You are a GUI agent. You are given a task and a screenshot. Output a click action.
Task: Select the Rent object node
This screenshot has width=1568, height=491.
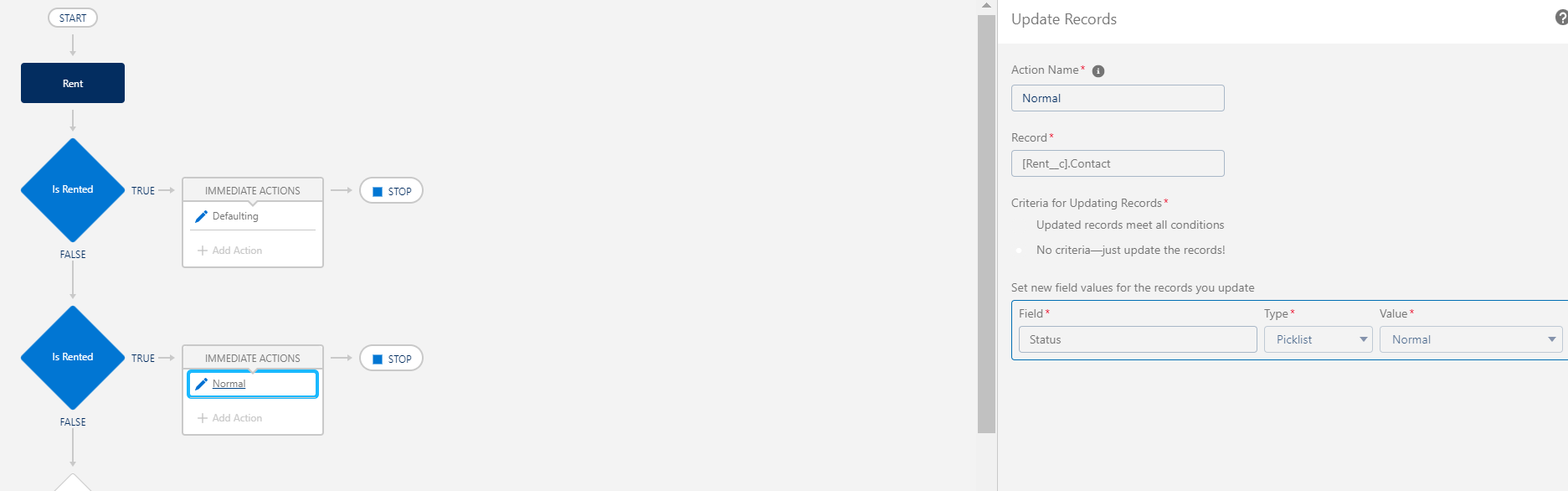73,83
